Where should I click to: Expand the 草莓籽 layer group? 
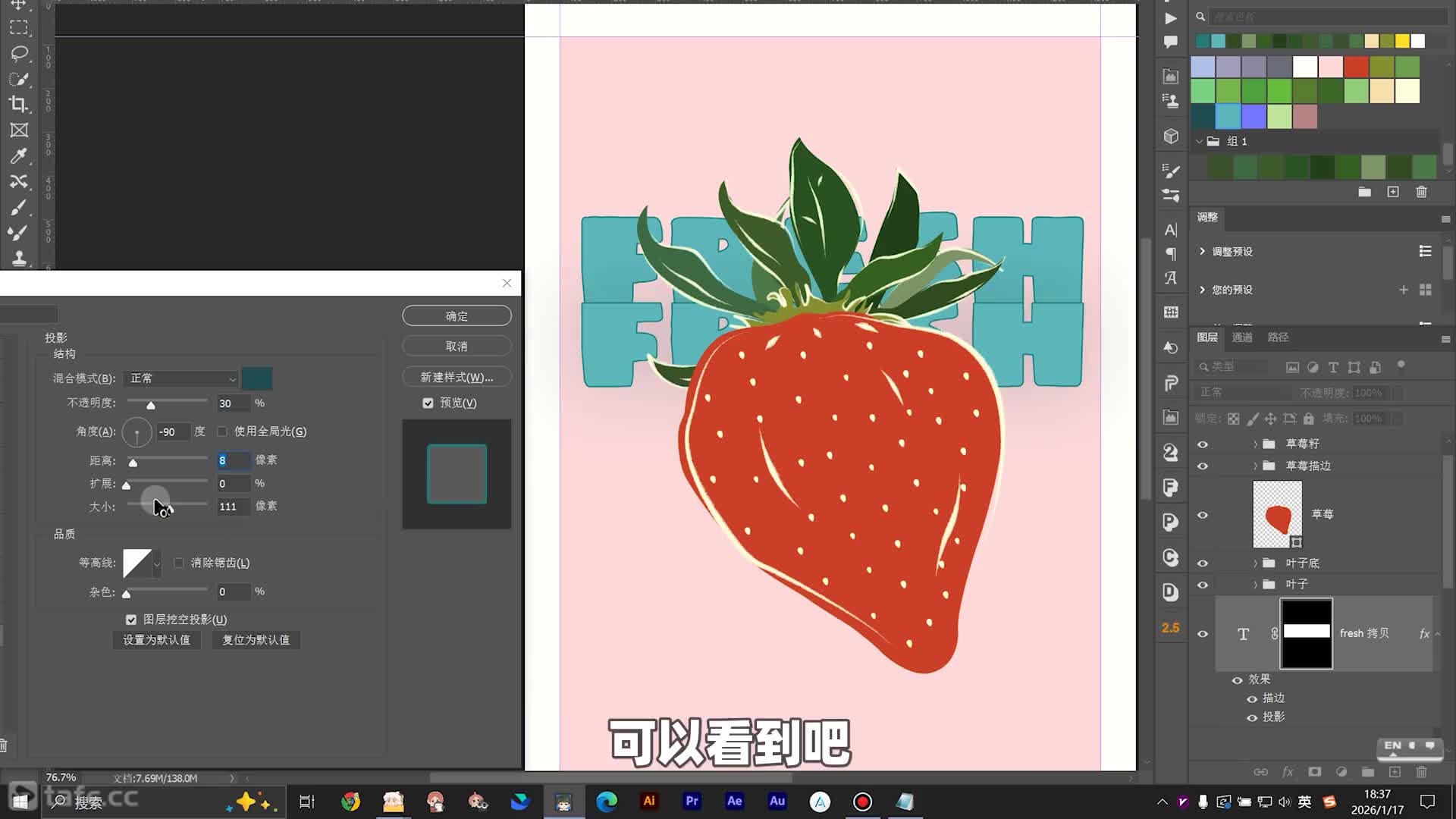click(1255, 444)
